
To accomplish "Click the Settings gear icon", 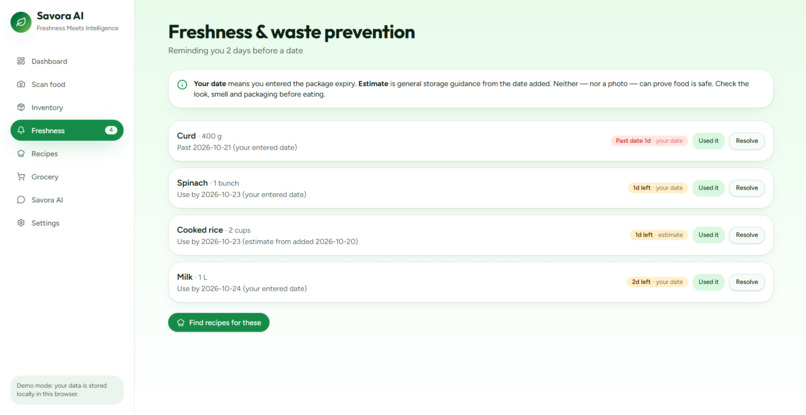I will 21,223.
